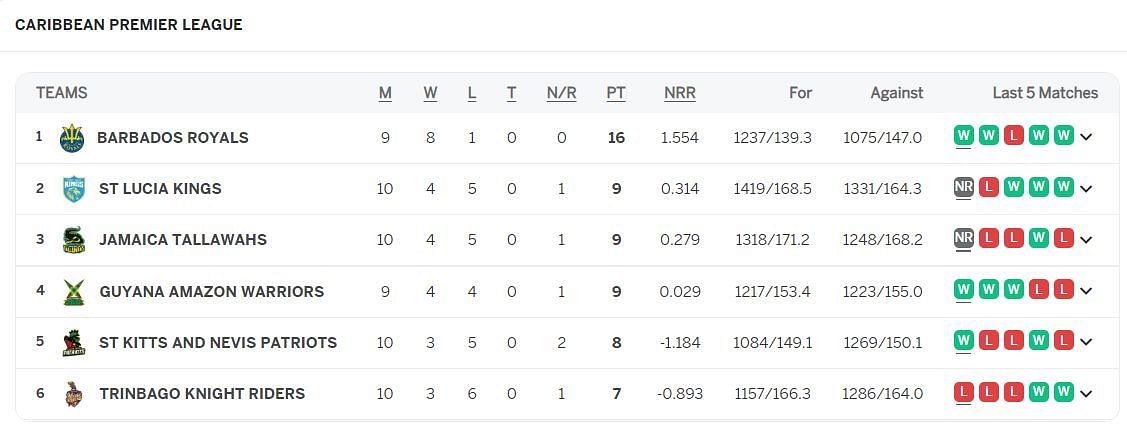Click the N/R column header
The width and height of the screenshot is (1127, 425).
pos(561,93)
